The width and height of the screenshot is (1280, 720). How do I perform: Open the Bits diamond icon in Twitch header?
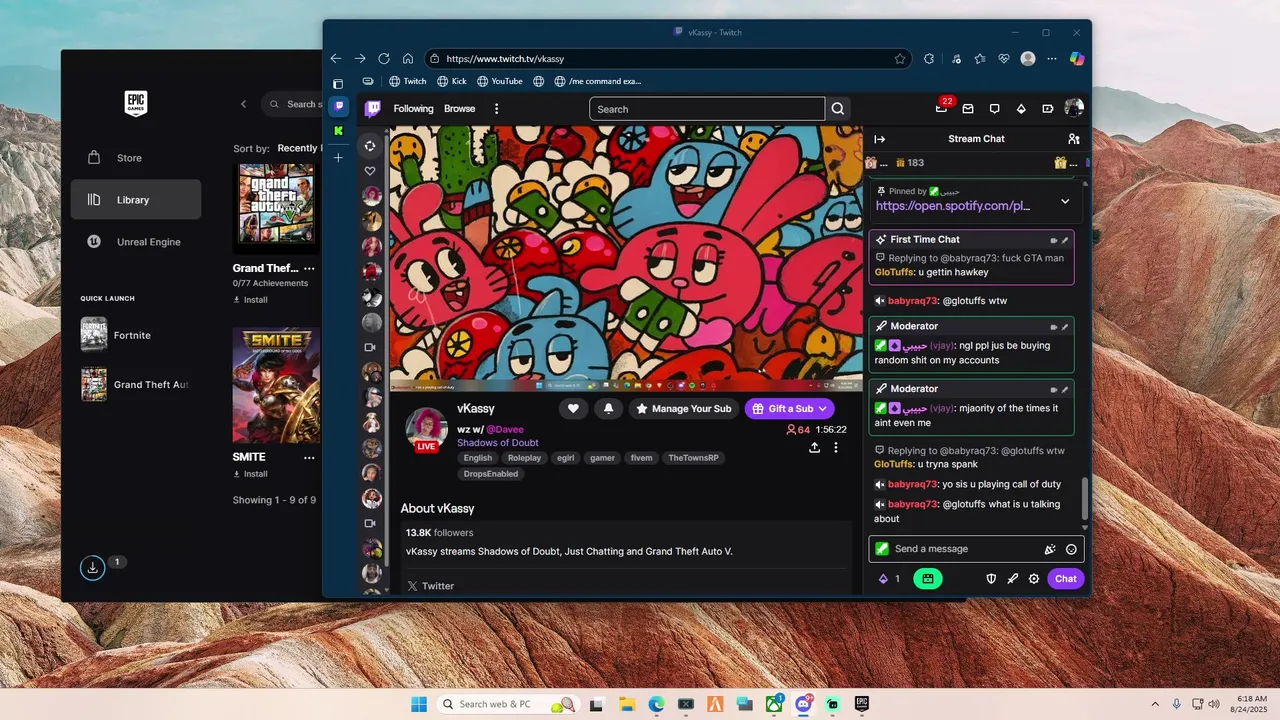tap(1021, 109)
